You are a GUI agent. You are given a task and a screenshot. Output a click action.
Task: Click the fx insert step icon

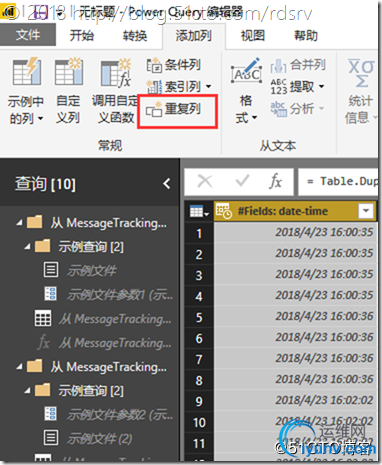(276, 182)
